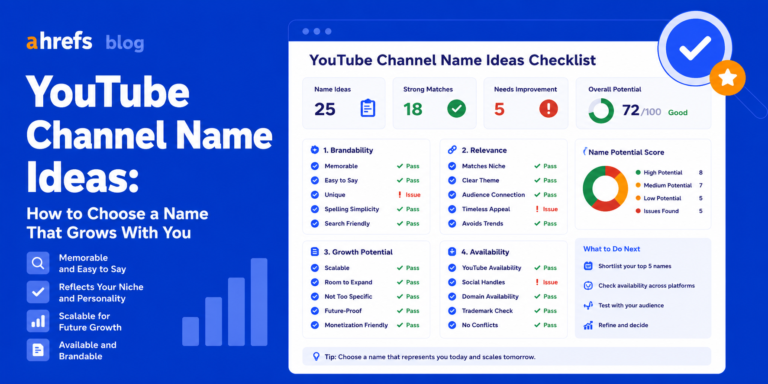The height and width of the screenshot is (384, 768).
Task: Toggle the Future-Proof check circle
Action: point(314,311)
